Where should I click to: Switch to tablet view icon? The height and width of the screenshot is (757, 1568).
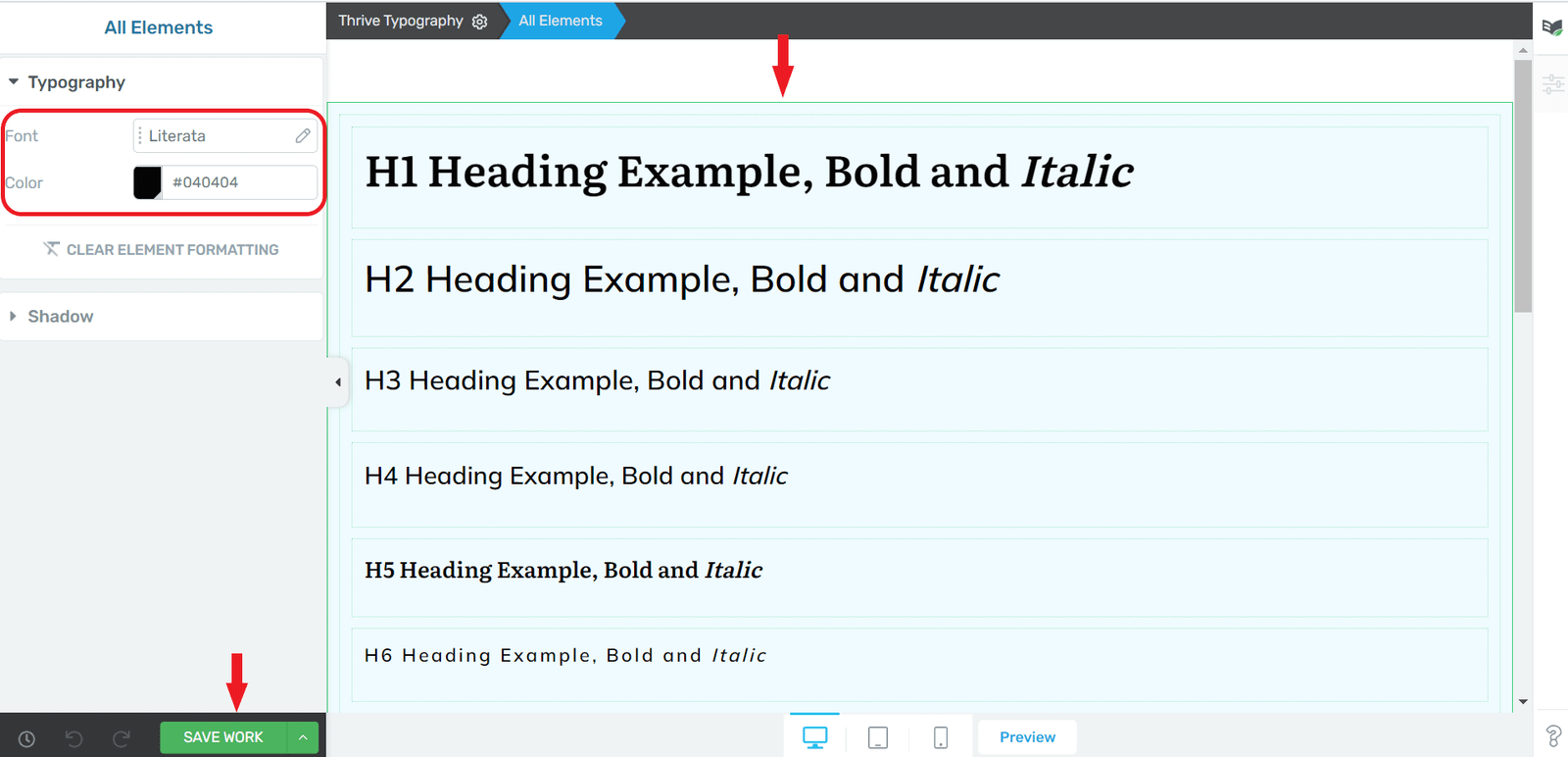tap(878, 737)
